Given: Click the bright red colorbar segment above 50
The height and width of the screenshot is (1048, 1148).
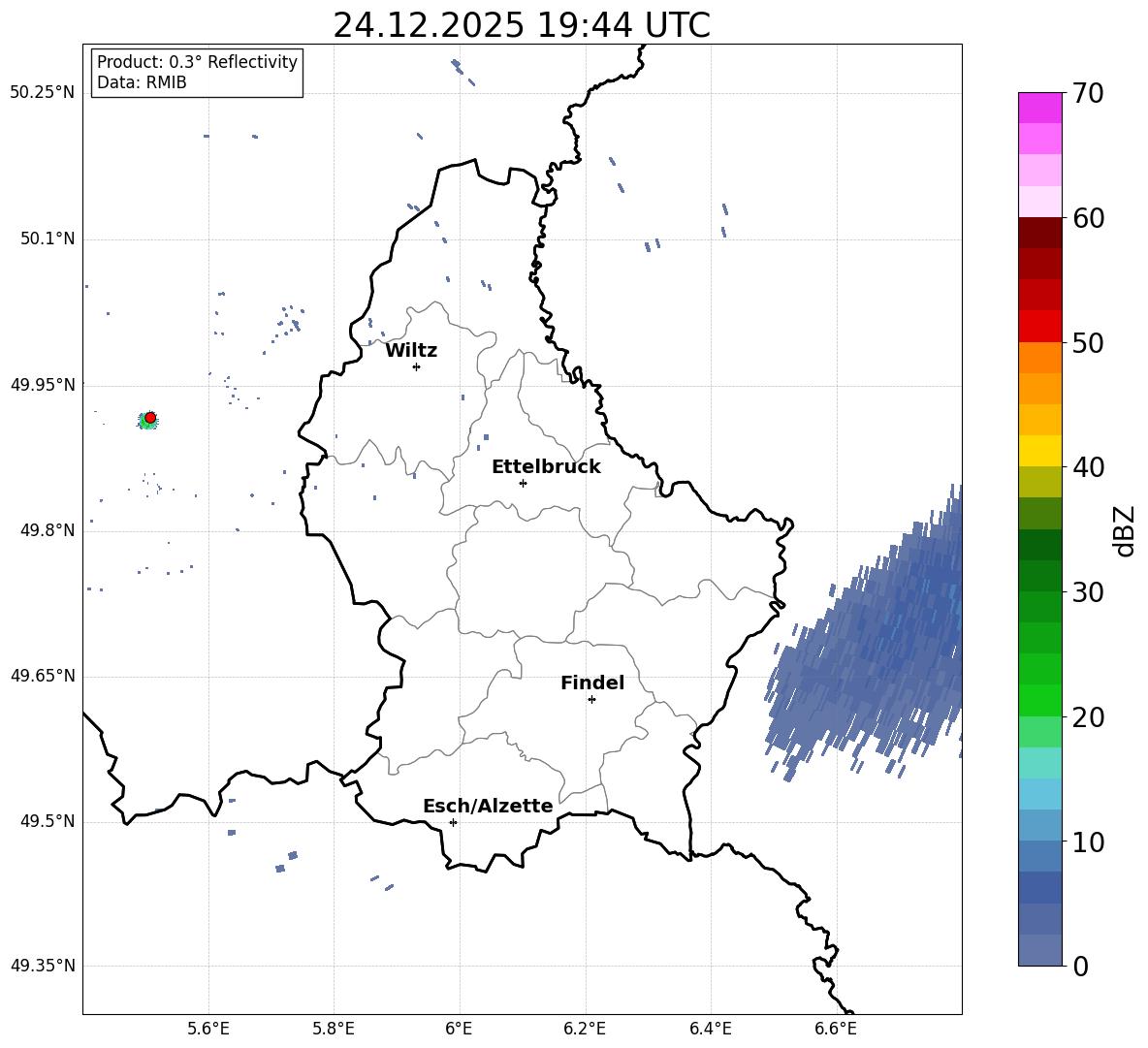Looking at the screenshot, I should point(1039,327).
